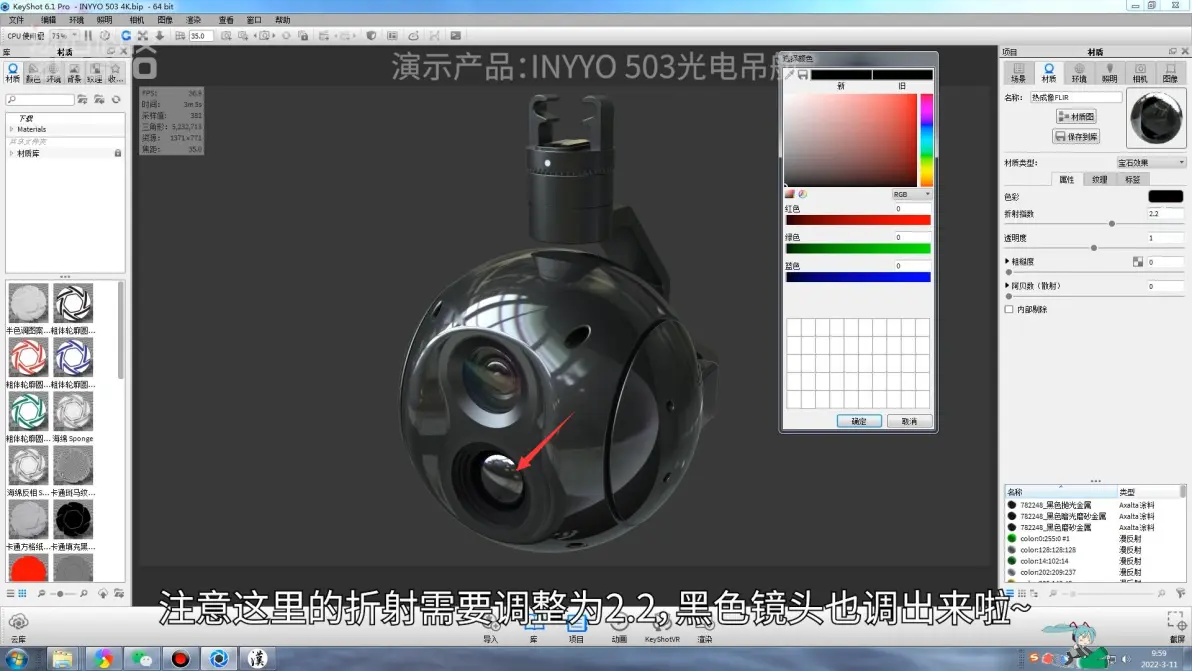The width and height of the screenshot is (1192, 671).
Task: Click the save swatch icon in color picker
Action: click(x=803, y=74)
